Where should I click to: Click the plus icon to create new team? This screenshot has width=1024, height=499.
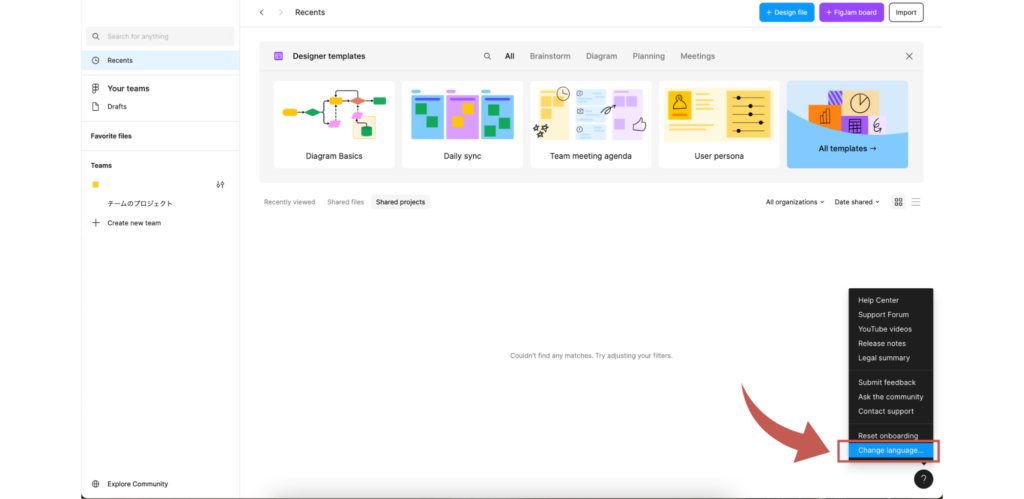96,223
